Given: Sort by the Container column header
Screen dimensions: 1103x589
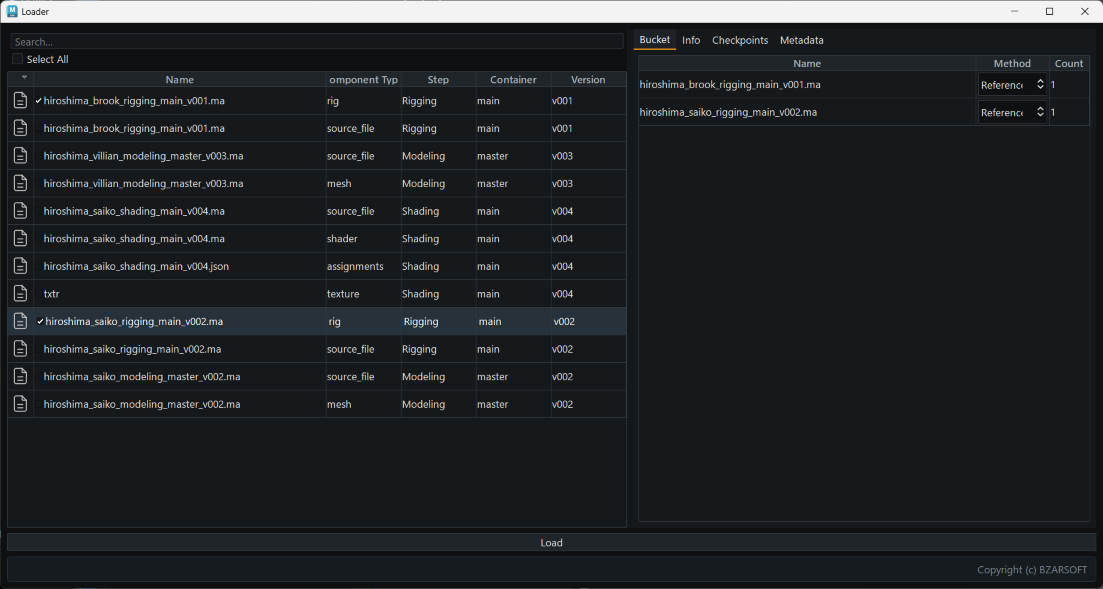Looking at the screenshot, I should click(x=514, y=80).
